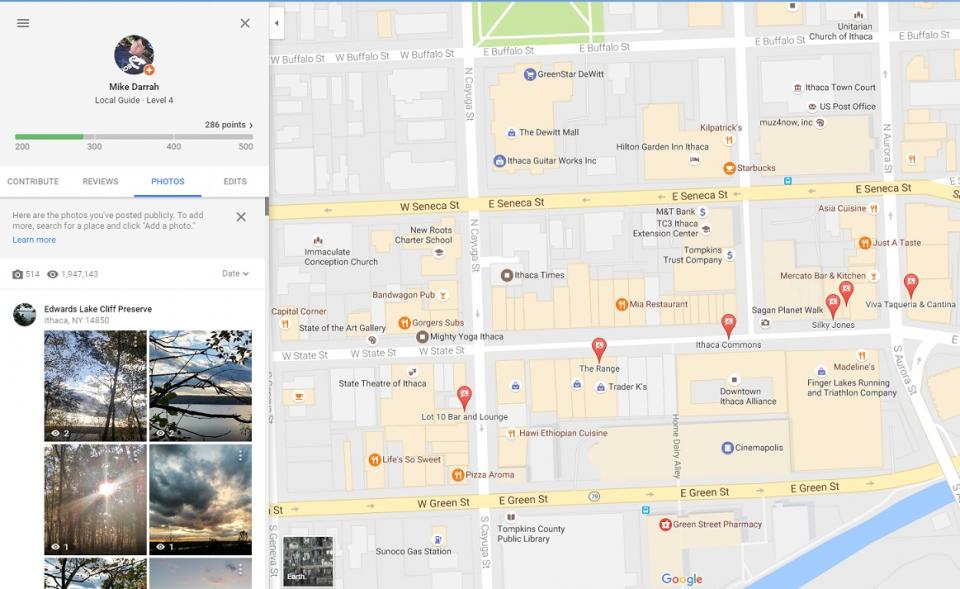Select the Mia Restaurant icon
This screenshot has height=589, width=960.
[x=622, y=304]
